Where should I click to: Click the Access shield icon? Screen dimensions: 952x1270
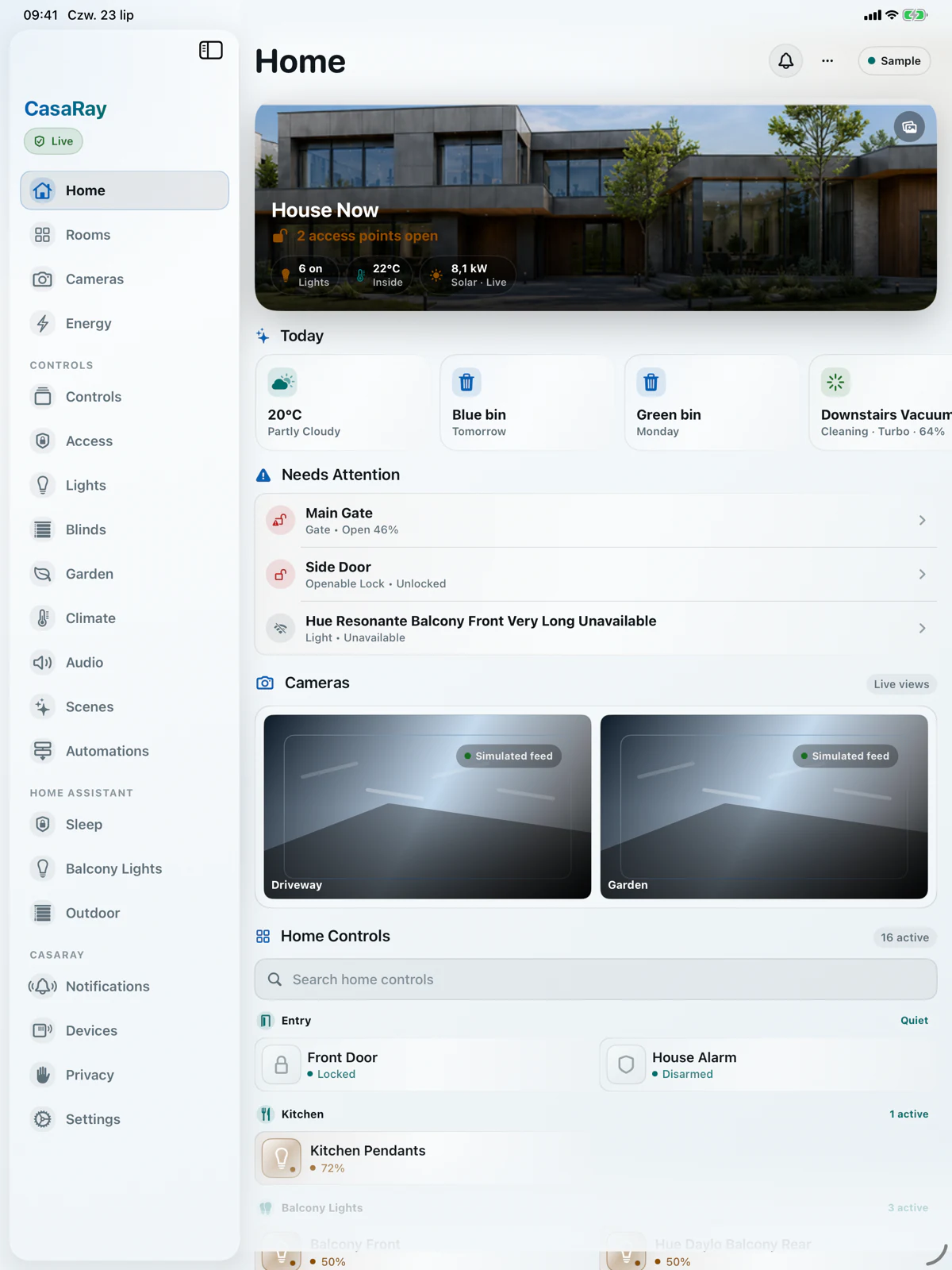[x=43, y=441]
